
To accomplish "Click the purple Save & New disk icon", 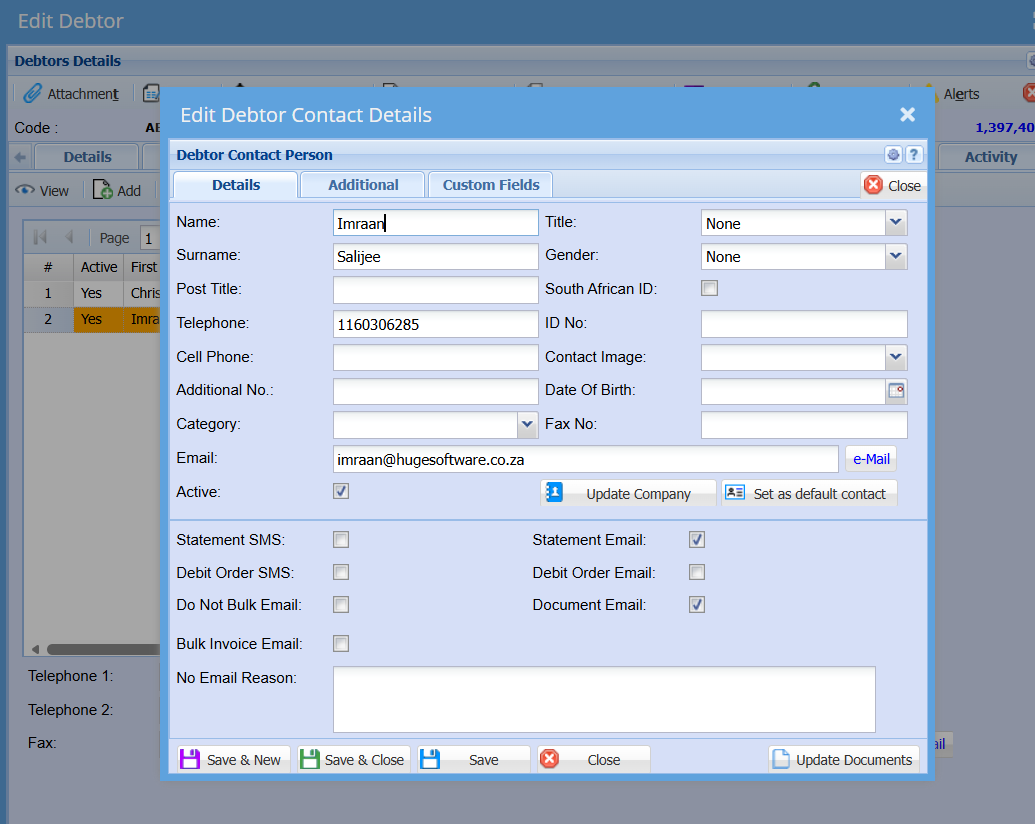I will (x=190, y=759).
